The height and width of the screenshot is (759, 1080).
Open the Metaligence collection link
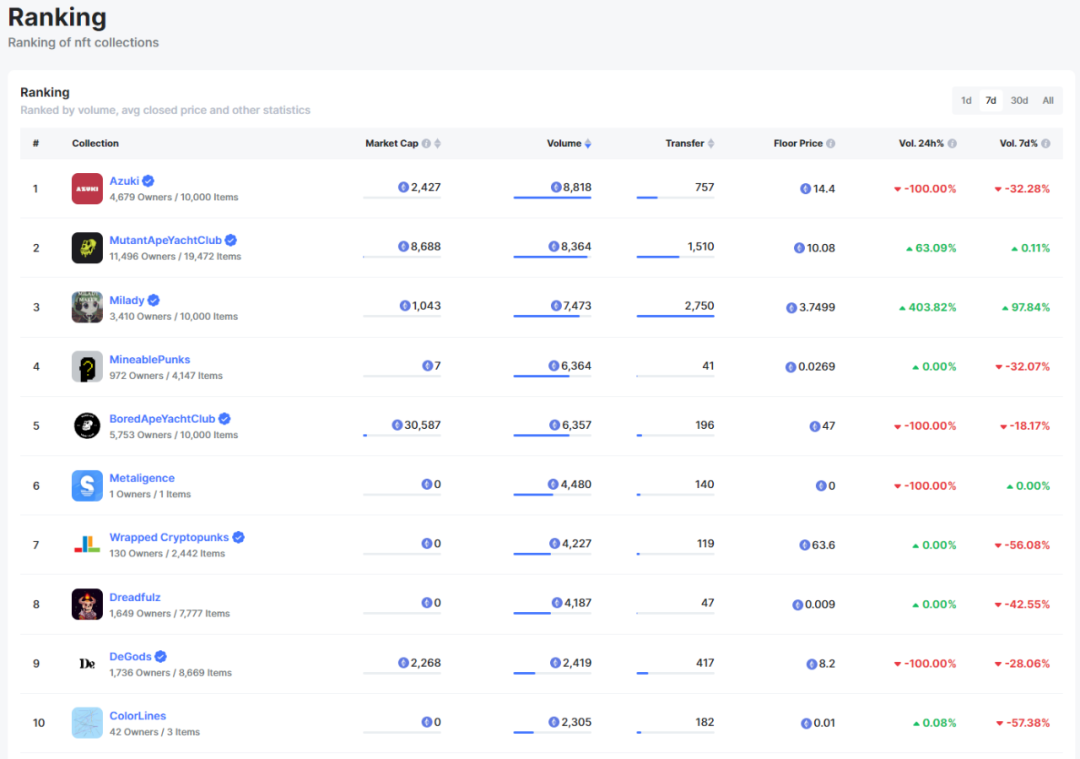(x=142, y=478)
